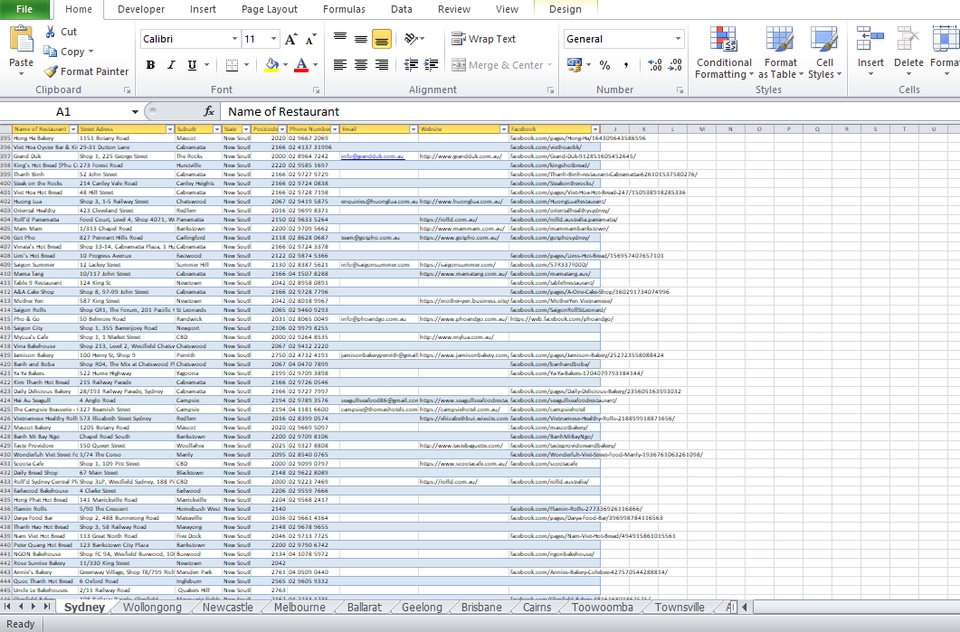The image size is (960, 632).
Task: Open the Name Box dropdown arrow
Action: point(135,111)
